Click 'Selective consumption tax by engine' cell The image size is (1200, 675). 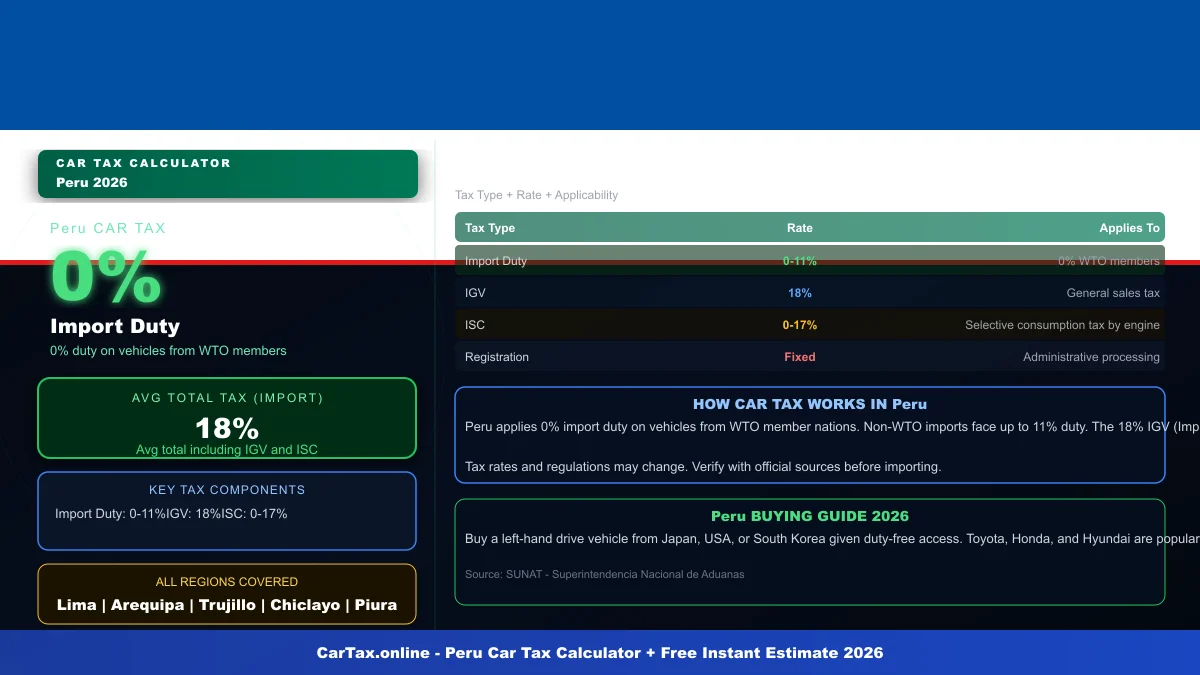[x=1063, y=325]
